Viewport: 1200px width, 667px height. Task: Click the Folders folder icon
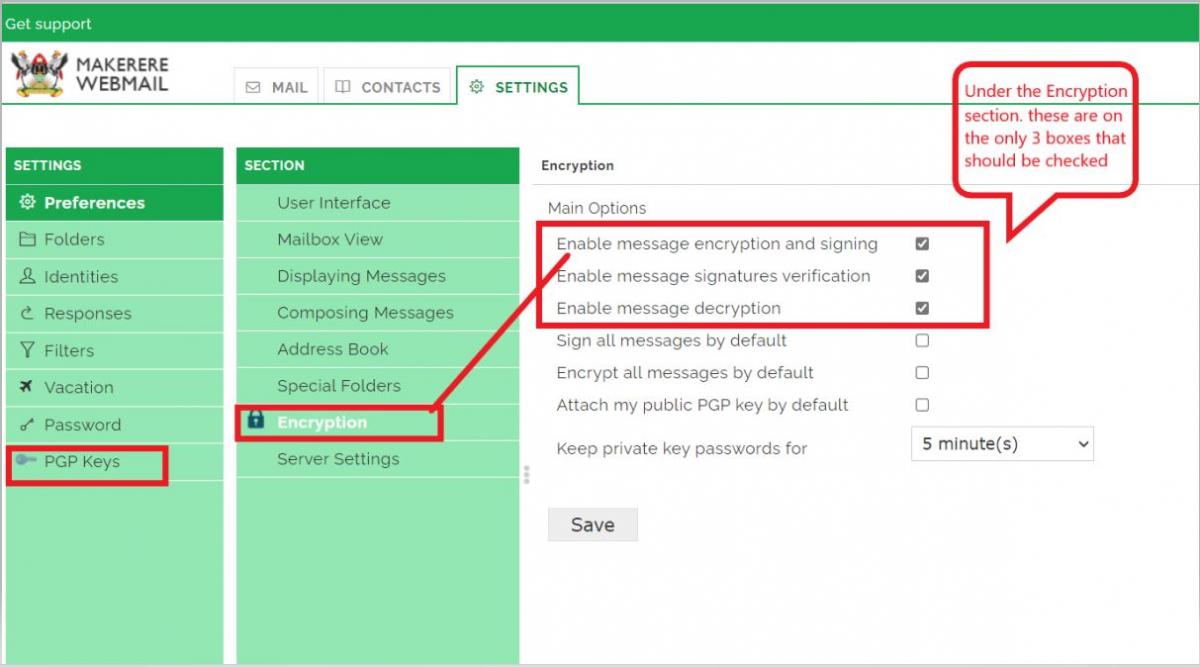[28, 239]
